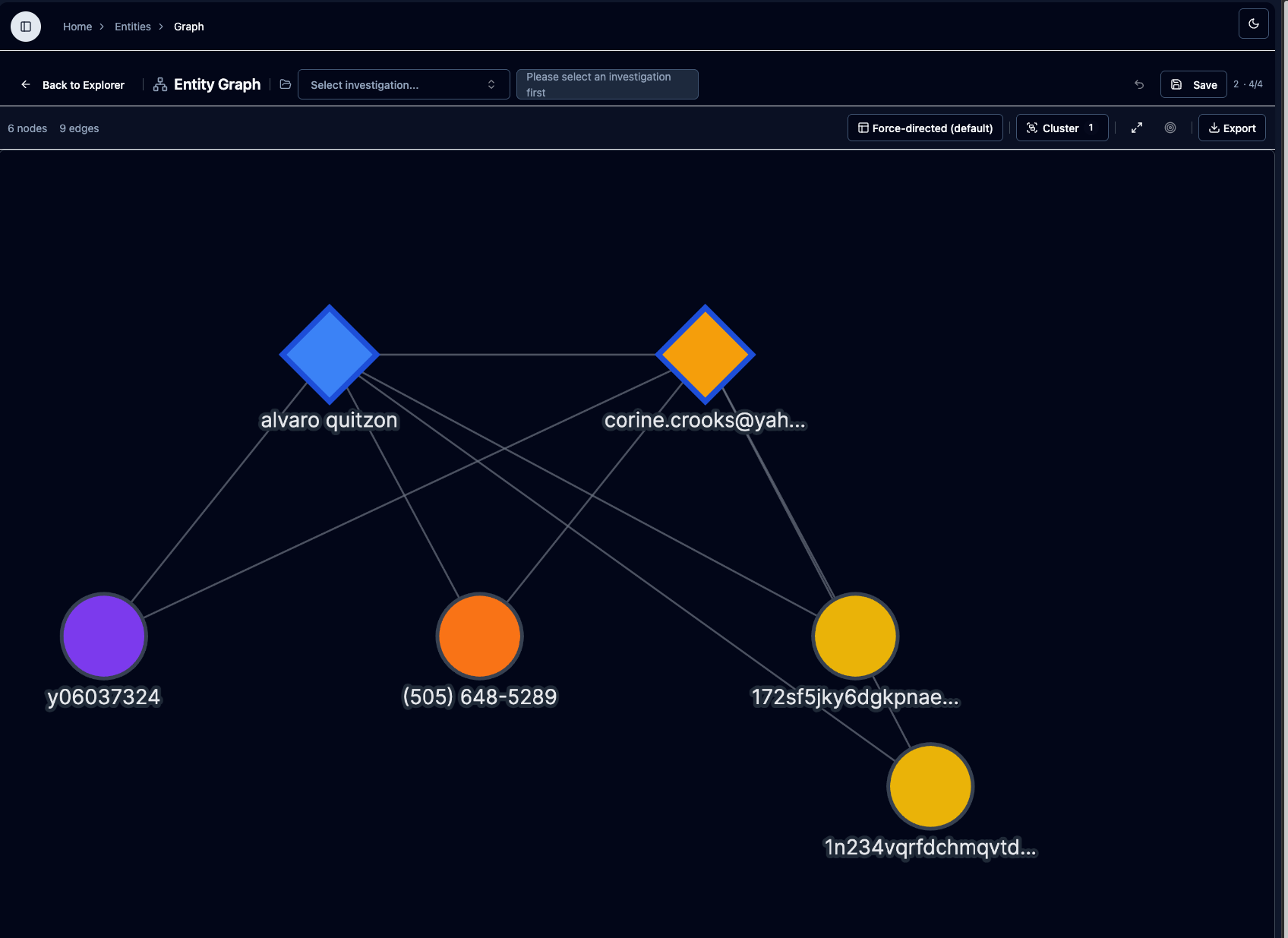Viewport: 1288px width, 938px height.
Task: Click the undo arrow icon
Action: point(1139,84)
